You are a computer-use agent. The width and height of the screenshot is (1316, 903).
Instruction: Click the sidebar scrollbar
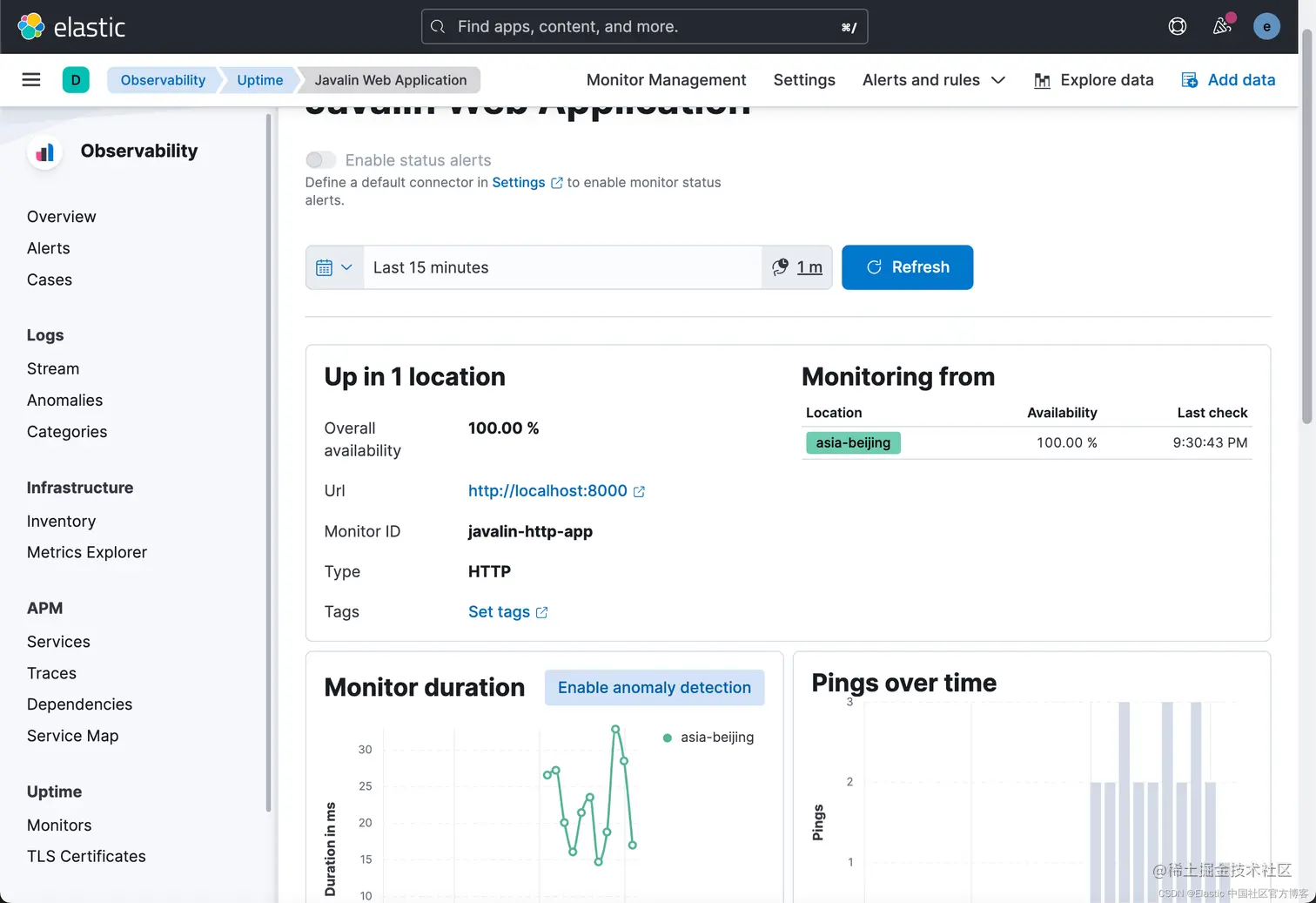(x=268, y=463)
